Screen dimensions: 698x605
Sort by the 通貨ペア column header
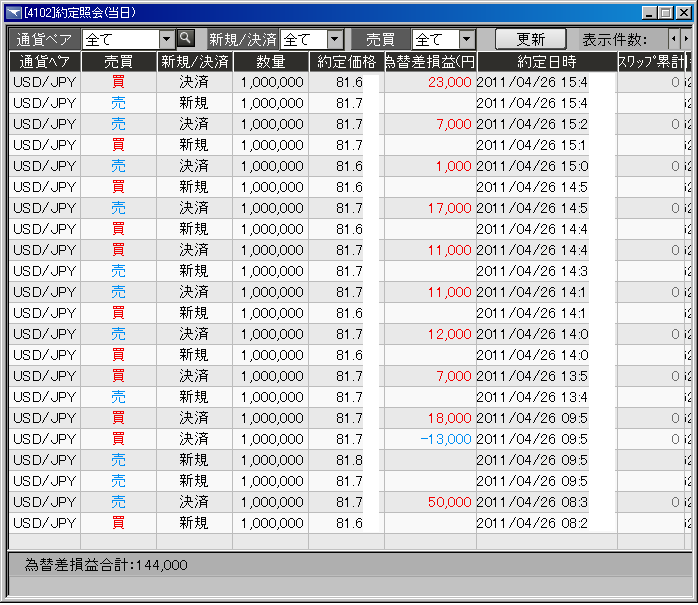pyautogui.click(x=44, y=61)
